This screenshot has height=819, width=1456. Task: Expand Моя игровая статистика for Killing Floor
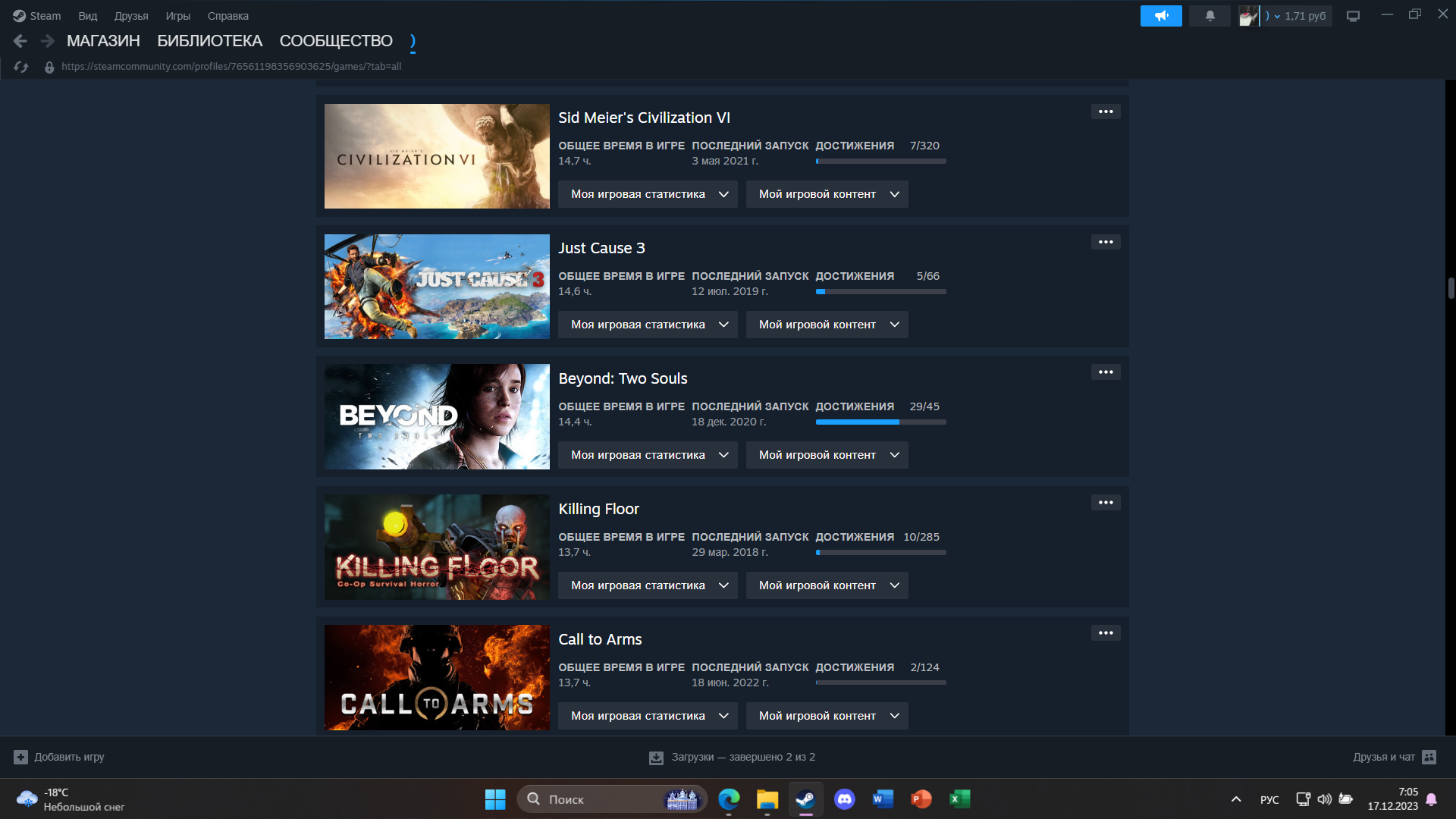648,585
